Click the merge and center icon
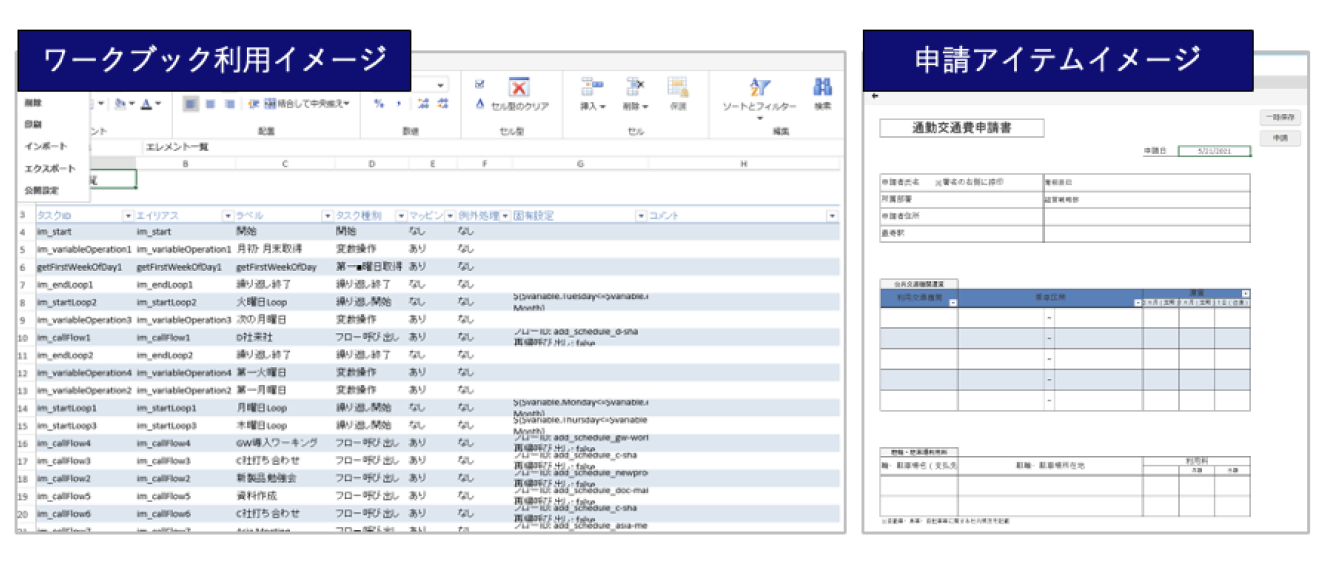The height and width of the screenshot is (572, 1336). click(269, 104)
